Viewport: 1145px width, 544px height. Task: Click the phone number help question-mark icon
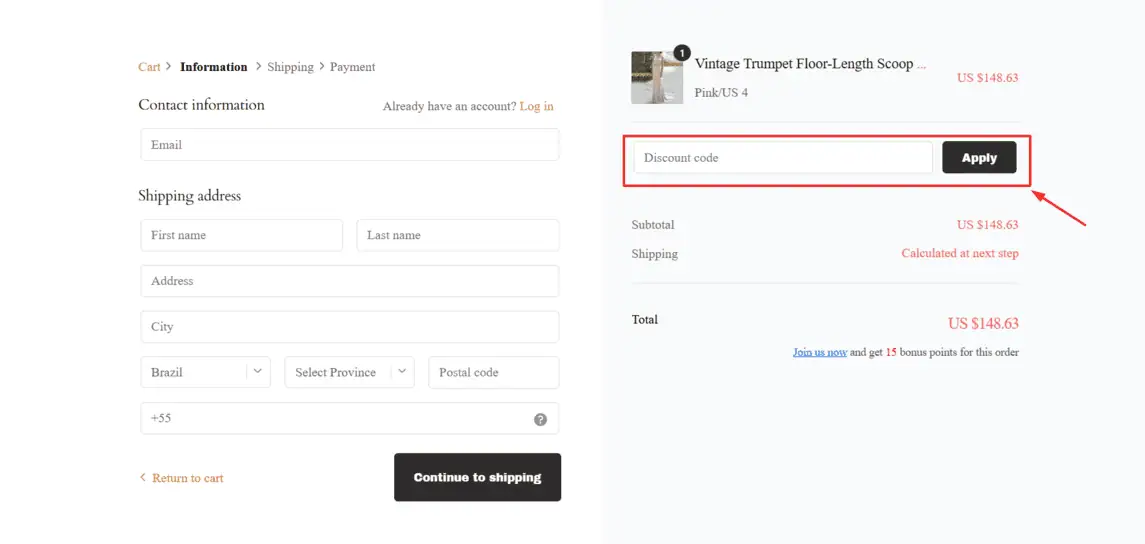[540, 419]
